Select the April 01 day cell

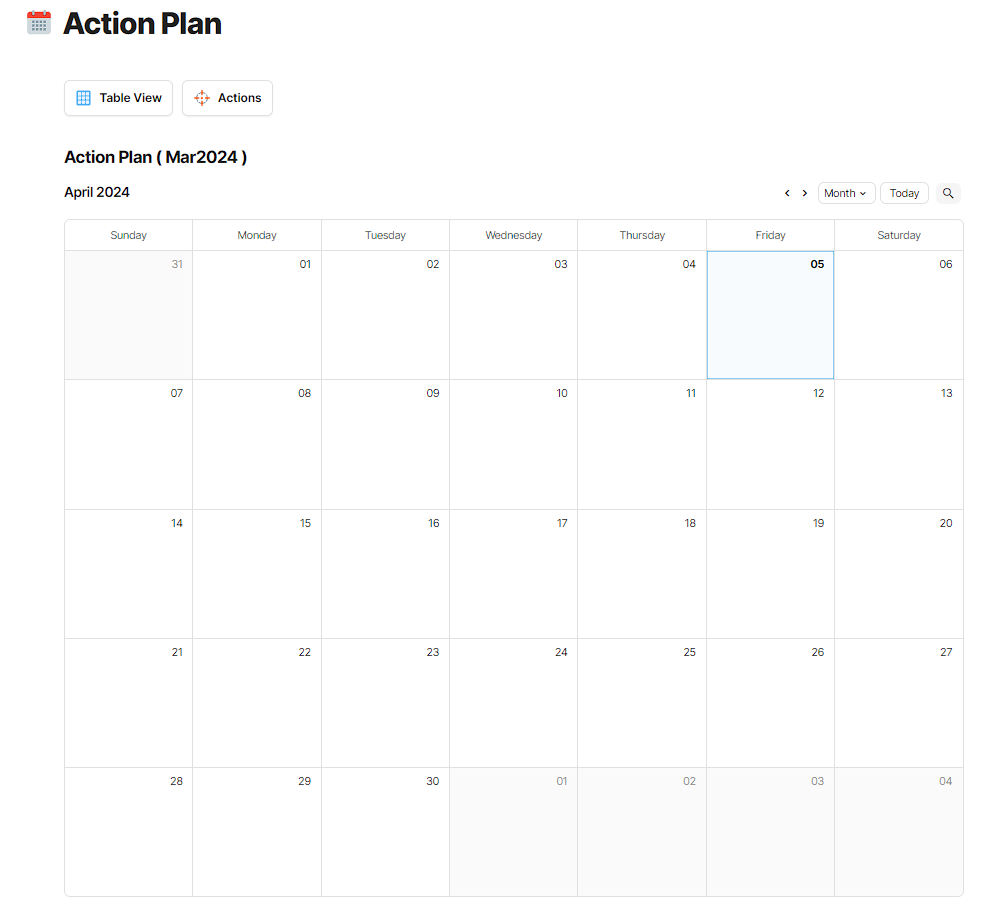pos(257,315)
